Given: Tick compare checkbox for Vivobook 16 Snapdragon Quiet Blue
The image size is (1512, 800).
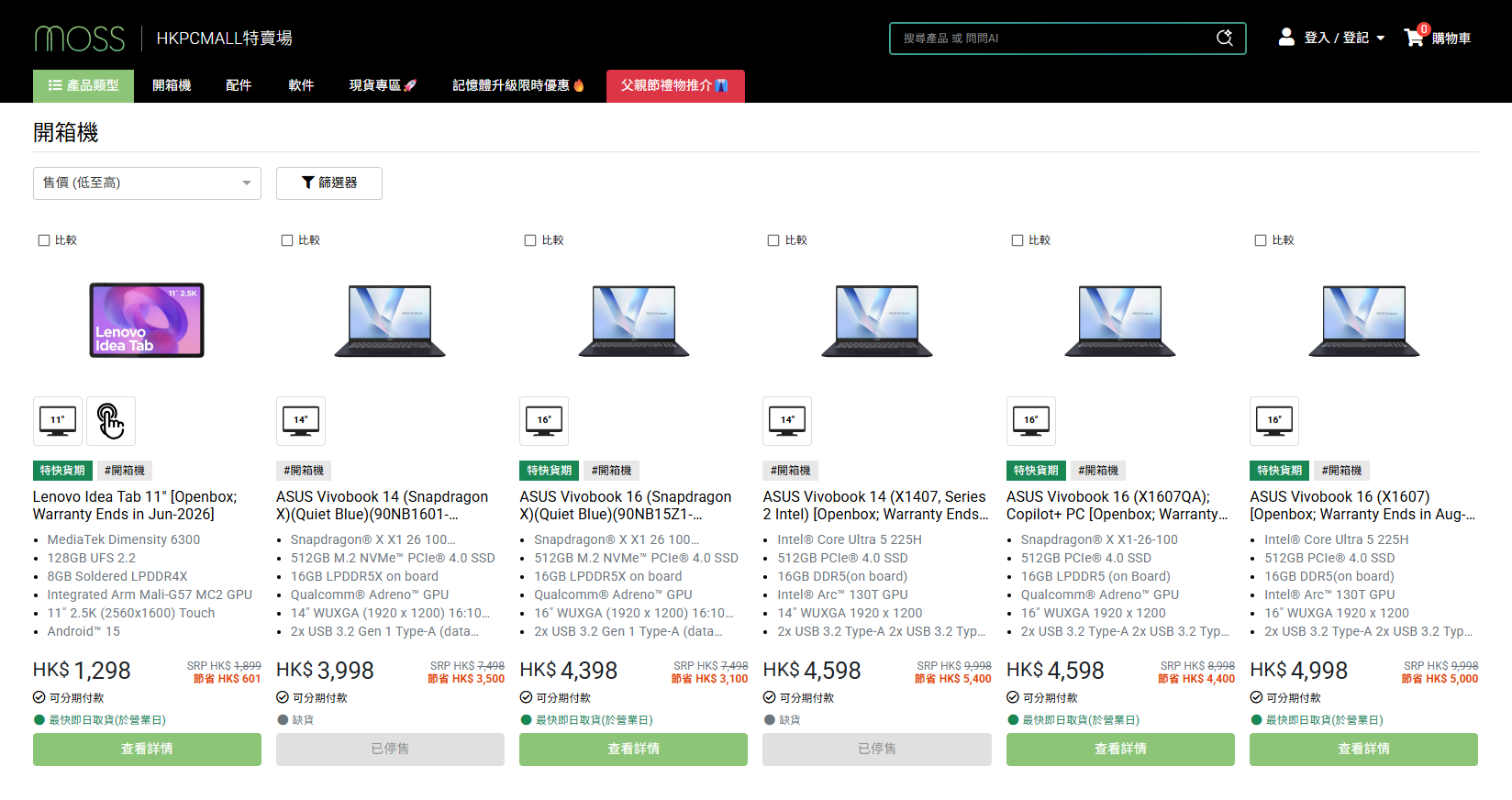Looking at the screenshot, I should tap(530, 240).
